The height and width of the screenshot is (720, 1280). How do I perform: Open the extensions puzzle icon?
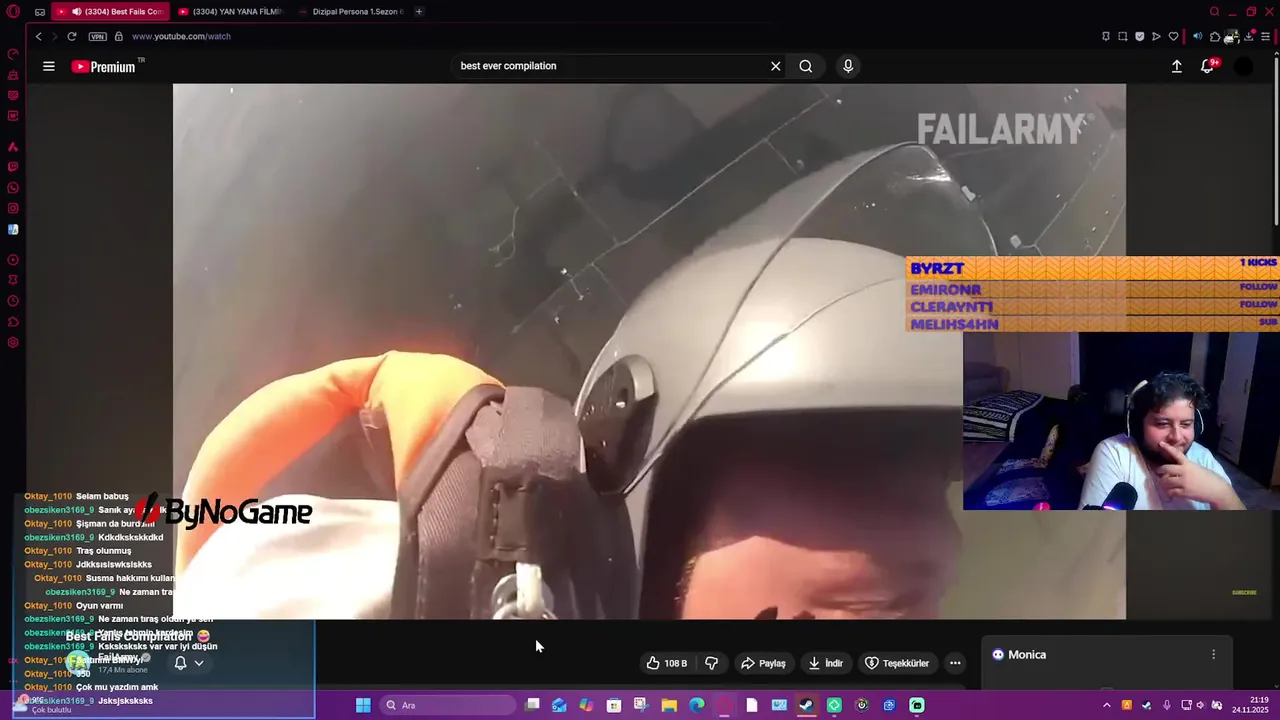(x=1215, y=36)
